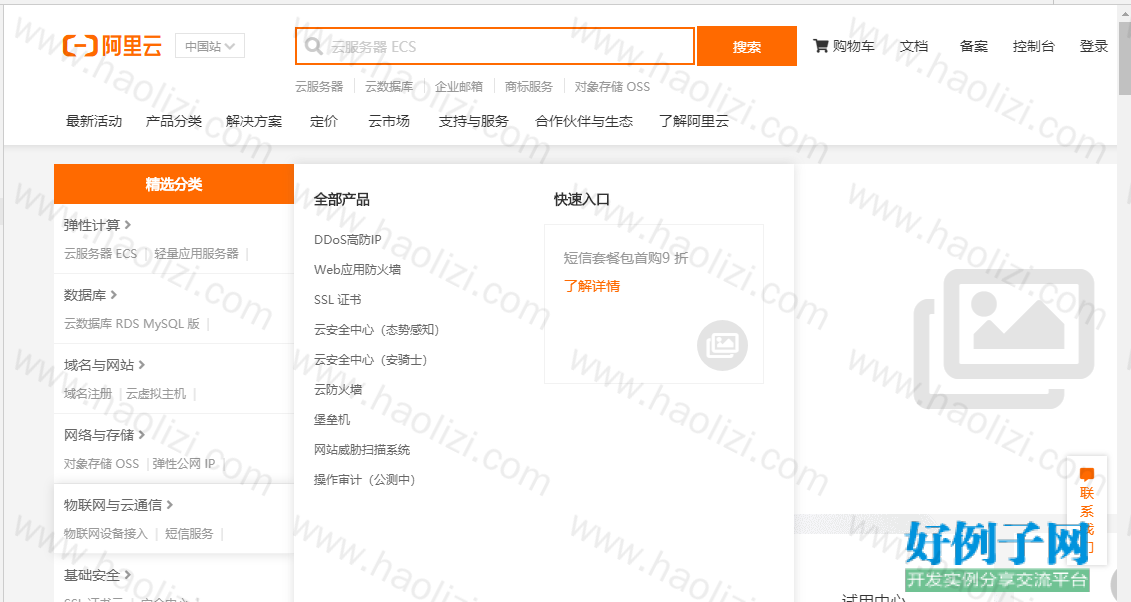Click the image placeholder icon in quick entry card

coord(722,345)
